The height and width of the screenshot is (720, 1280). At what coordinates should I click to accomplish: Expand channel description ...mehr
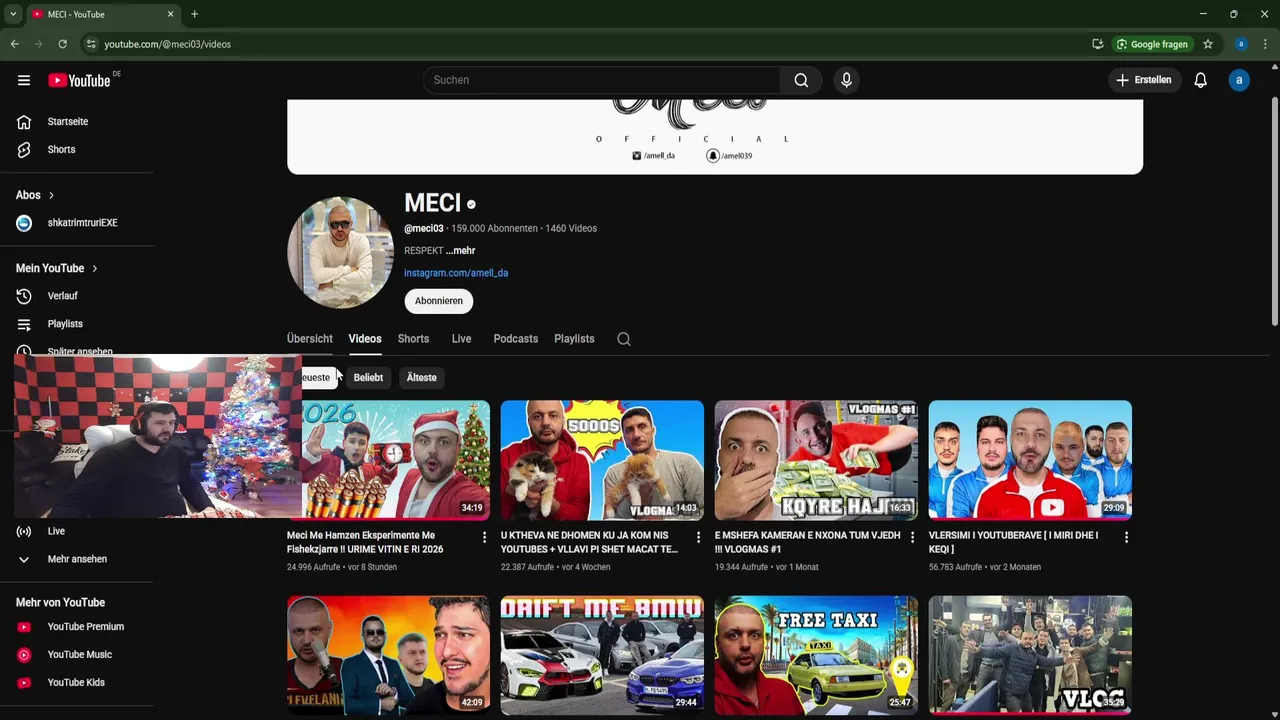click(460, 251)
